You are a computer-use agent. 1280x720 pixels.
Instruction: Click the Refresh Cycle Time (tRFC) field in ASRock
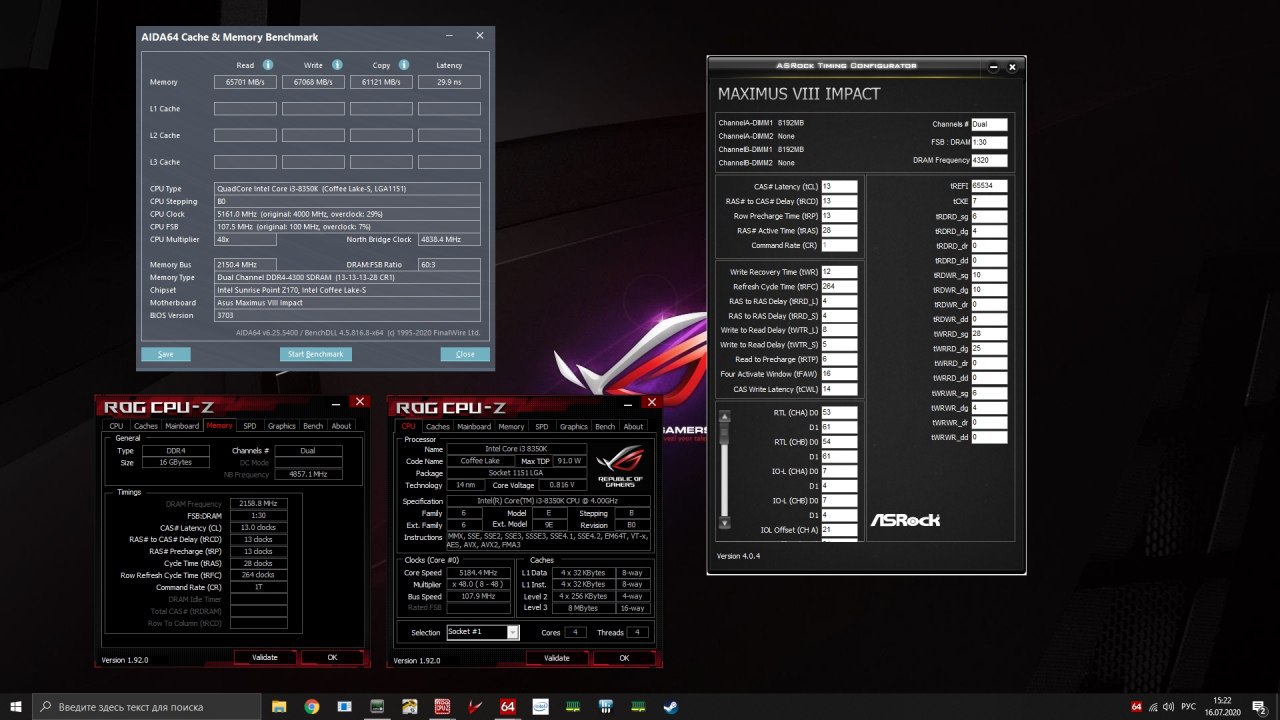[x=840, y=287]
